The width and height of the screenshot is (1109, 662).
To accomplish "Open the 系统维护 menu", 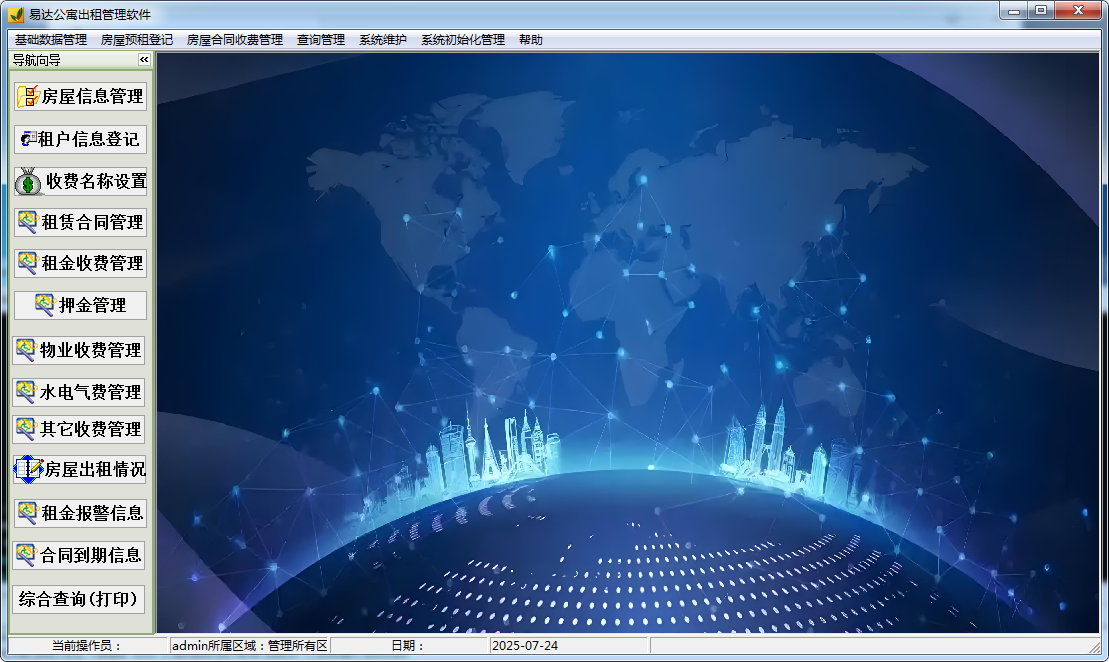I will click(x=383, y=40).
